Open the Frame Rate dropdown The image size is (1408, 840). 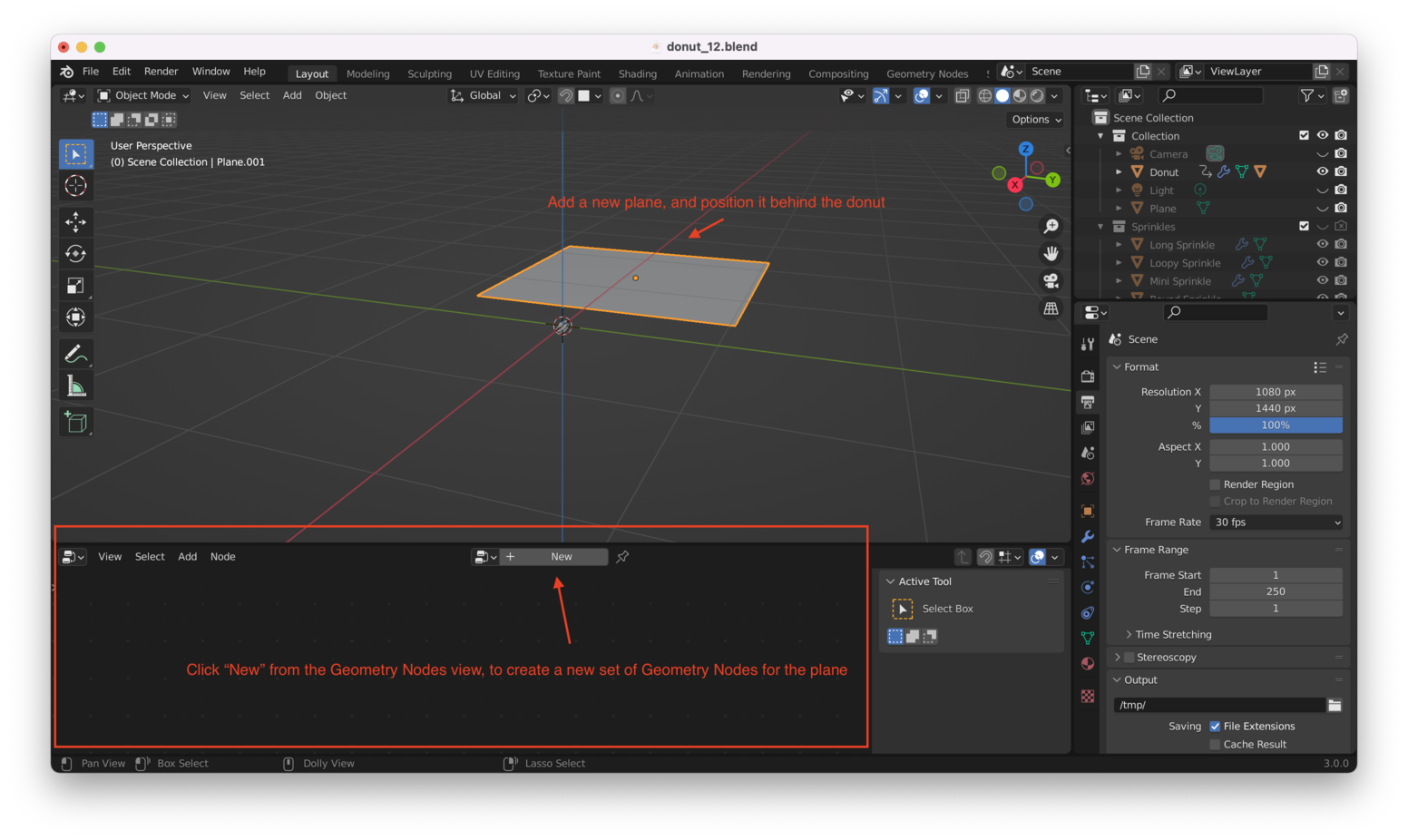tap(1276, 523)
